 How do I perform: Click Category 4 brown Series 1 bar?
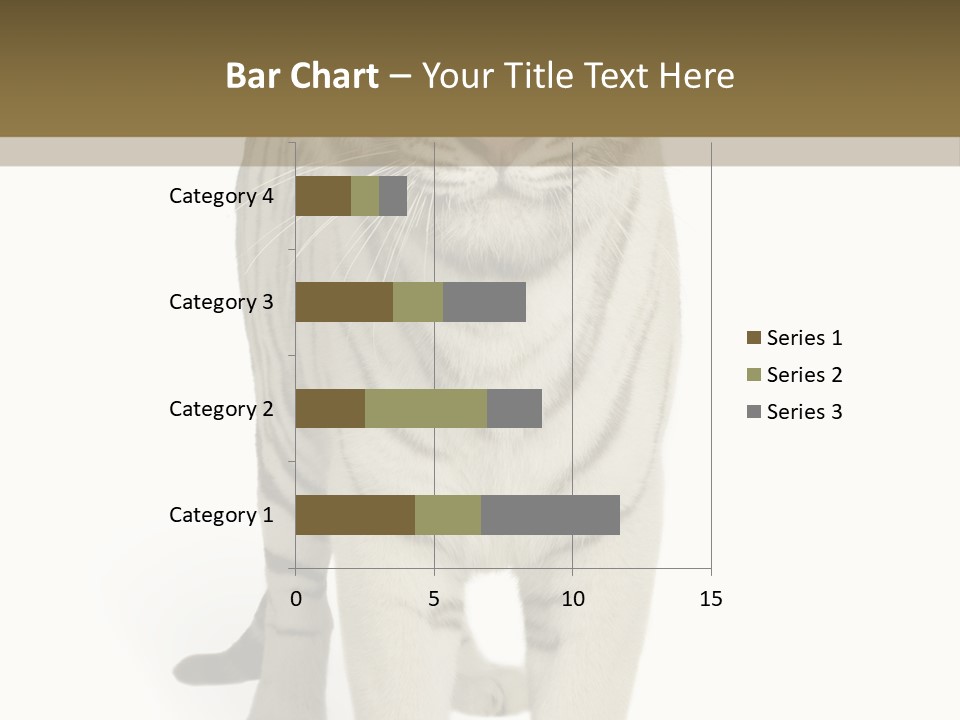(323, 196)
